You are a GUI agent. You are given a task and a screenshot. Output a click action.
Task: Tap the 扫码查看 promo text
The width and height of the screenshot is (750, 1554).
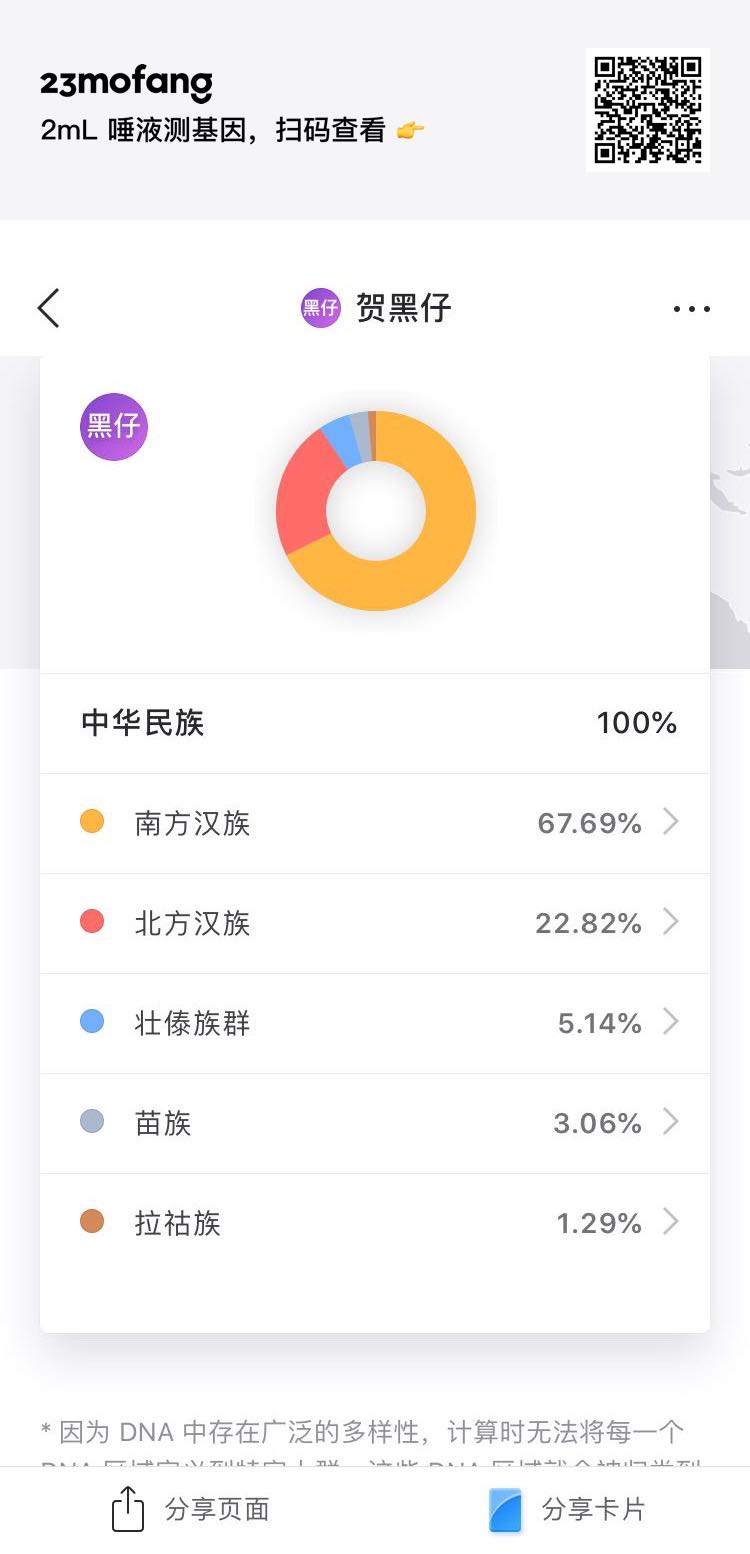331,131
